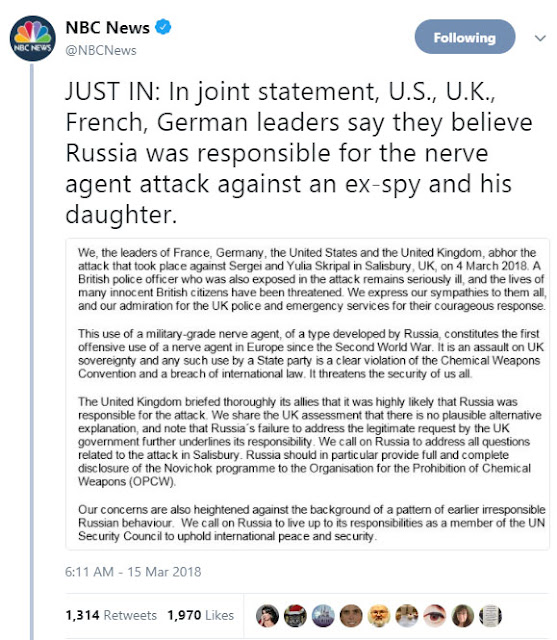The image size is (557, 640).
Task: Toggle the Following button to unfollow NBC News
Action: tap(465, 37)
